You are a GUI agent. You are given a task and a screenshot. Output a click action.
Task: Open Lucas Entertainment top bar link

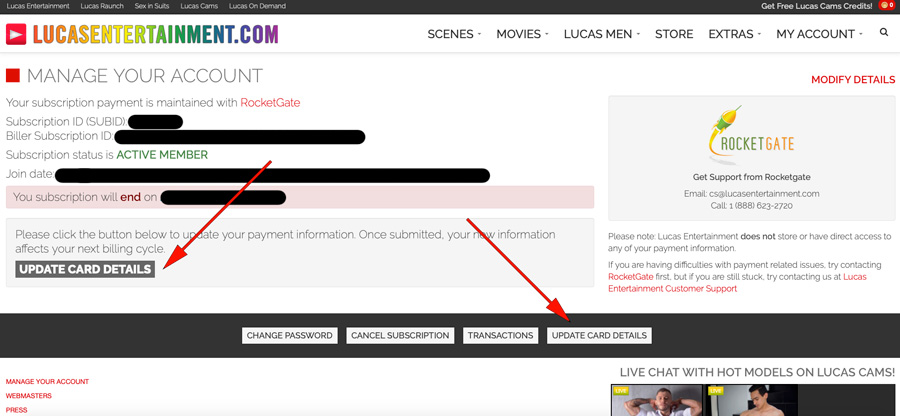pyautogui.click(x=38, y=6)
